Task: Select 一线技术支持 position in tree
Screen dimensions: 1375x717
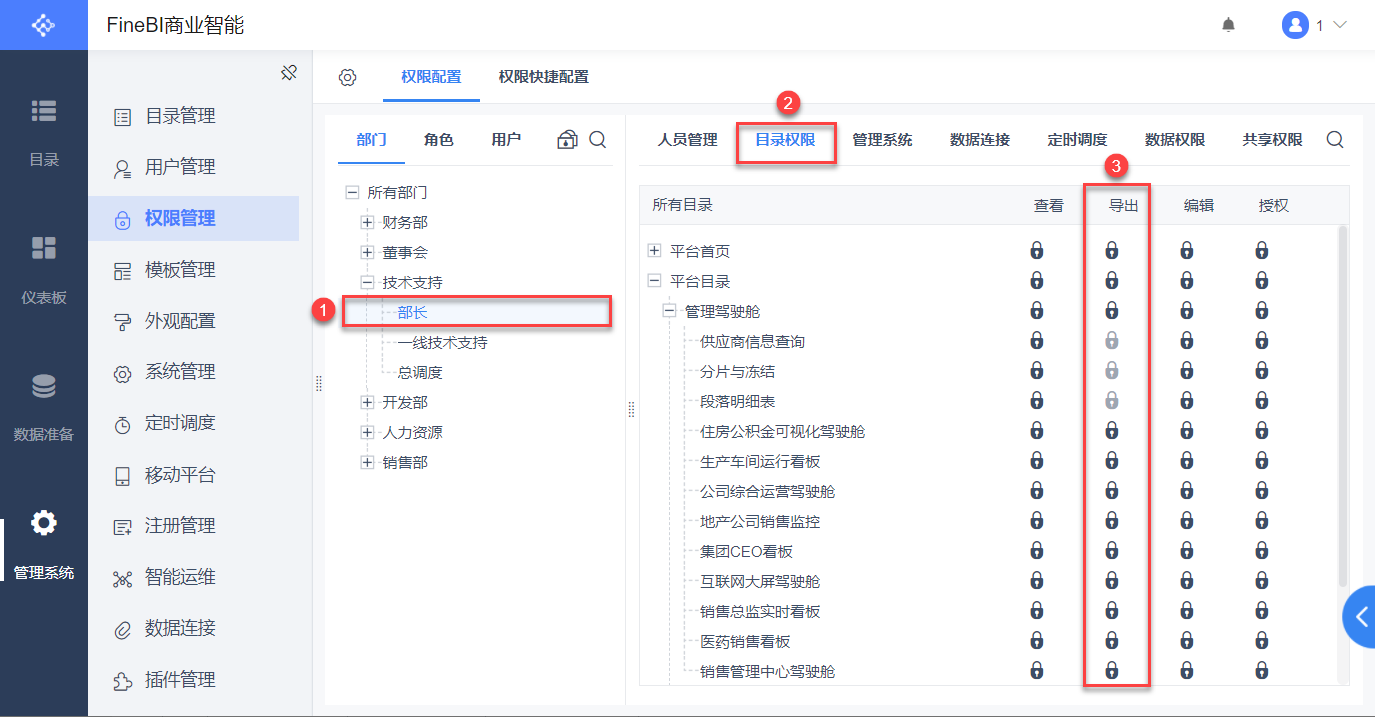Action: point(442,342)
